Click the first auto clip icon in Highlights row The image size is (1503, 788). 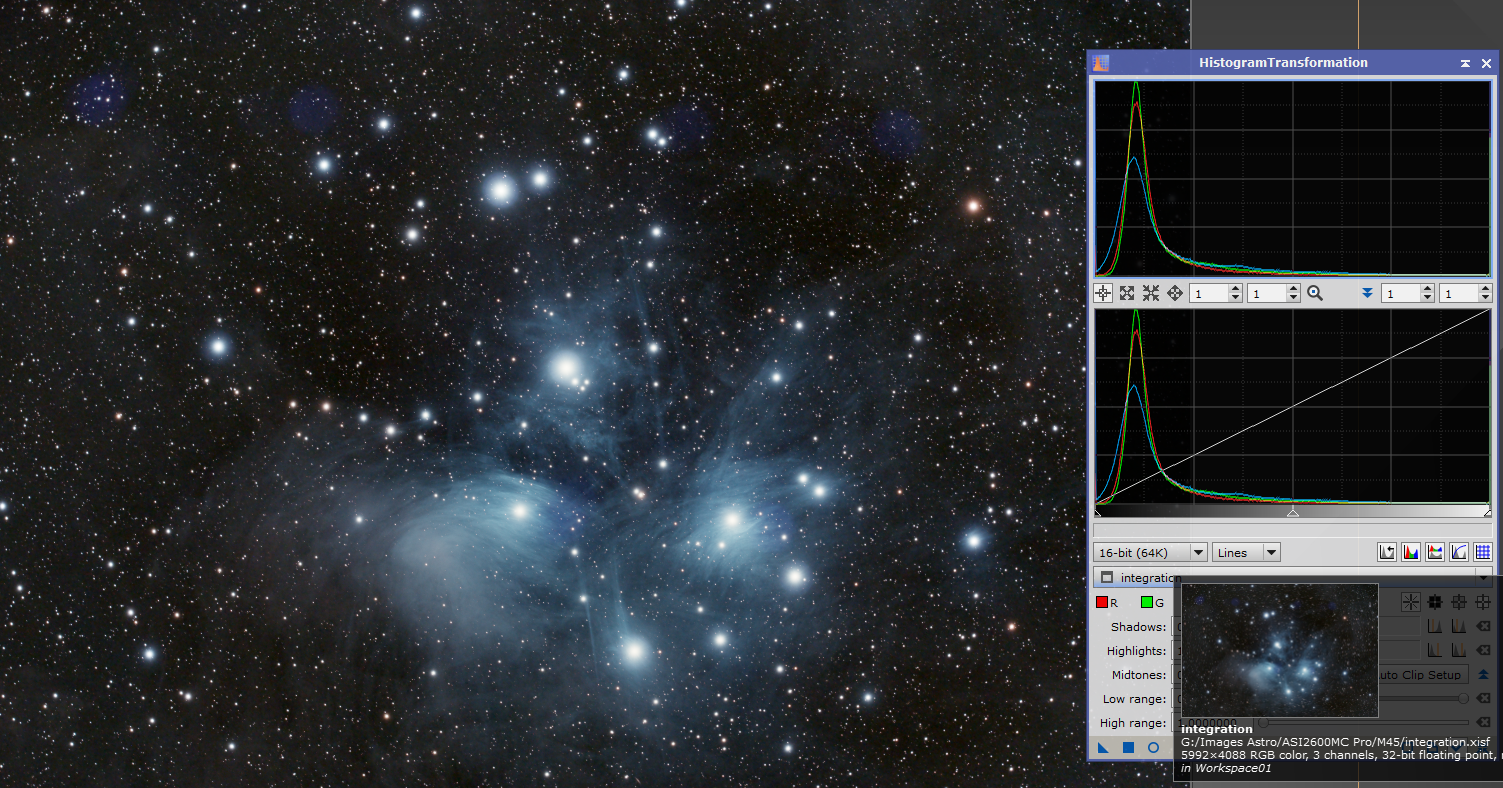1434,651
